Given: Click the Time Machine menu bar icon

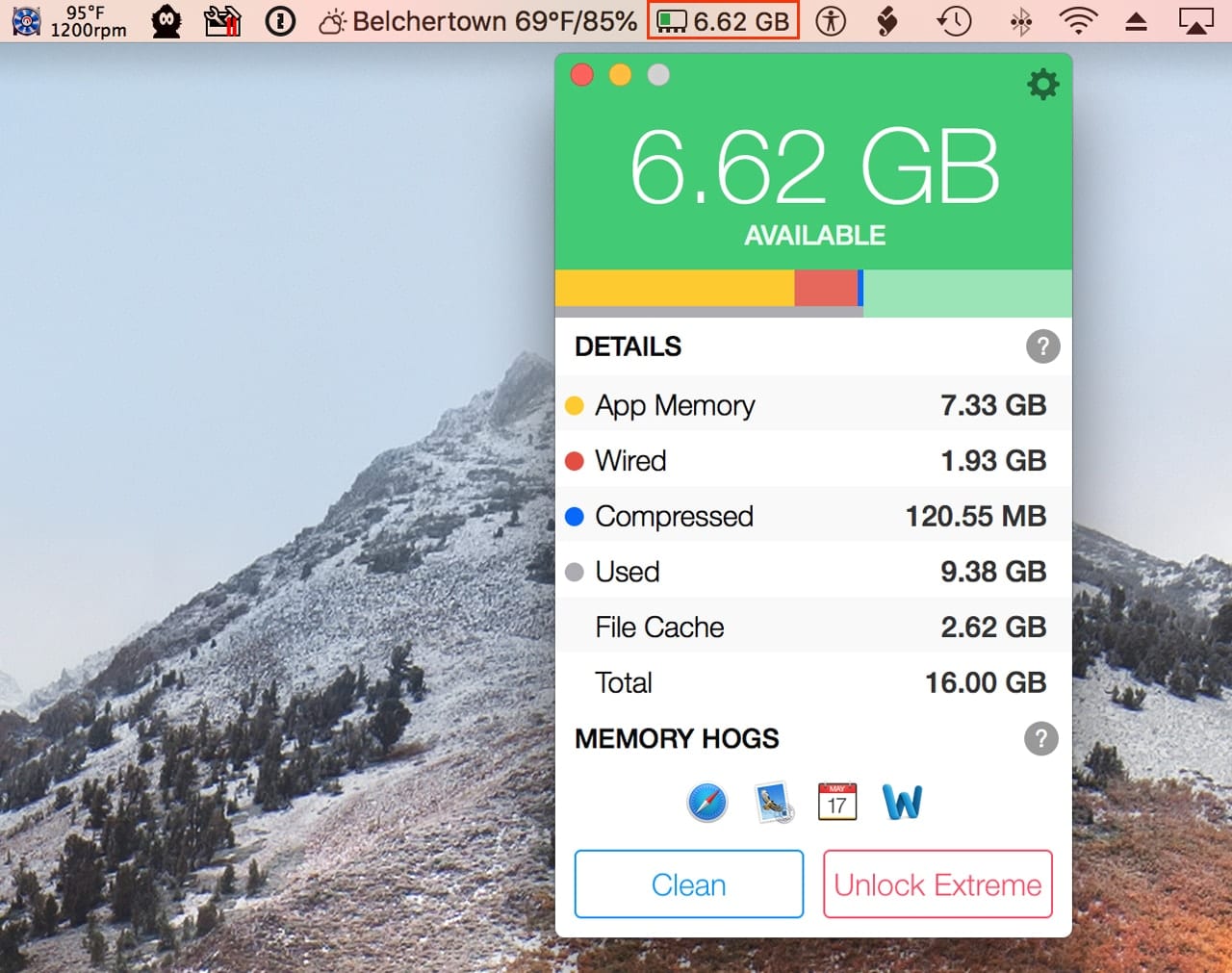Looking at the screenshot, I should (x=954, y=21).
